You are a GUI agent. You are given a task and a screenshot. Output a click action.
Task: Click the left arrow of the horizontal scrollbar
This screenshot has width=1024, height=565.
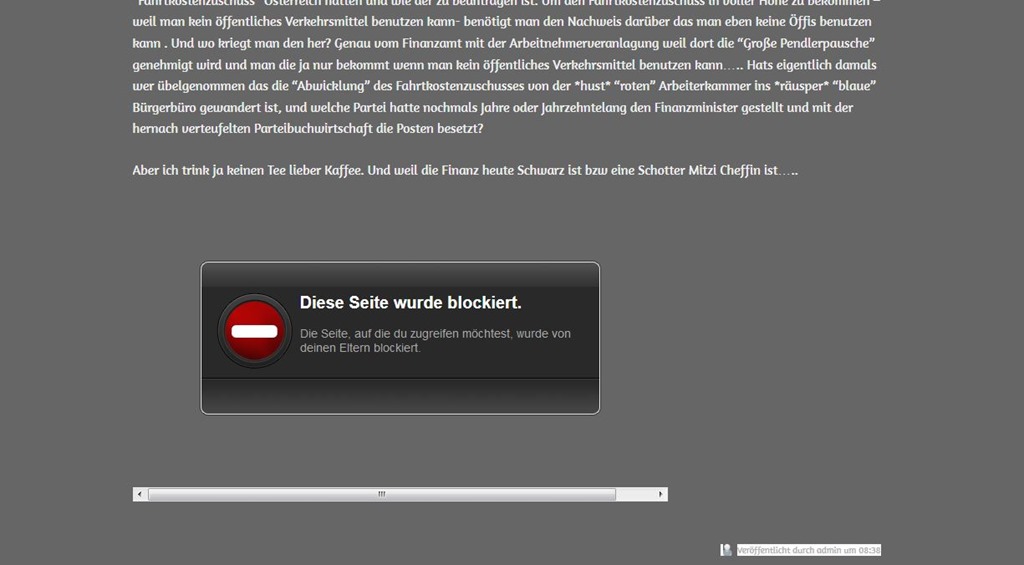[x=140, y=494]
